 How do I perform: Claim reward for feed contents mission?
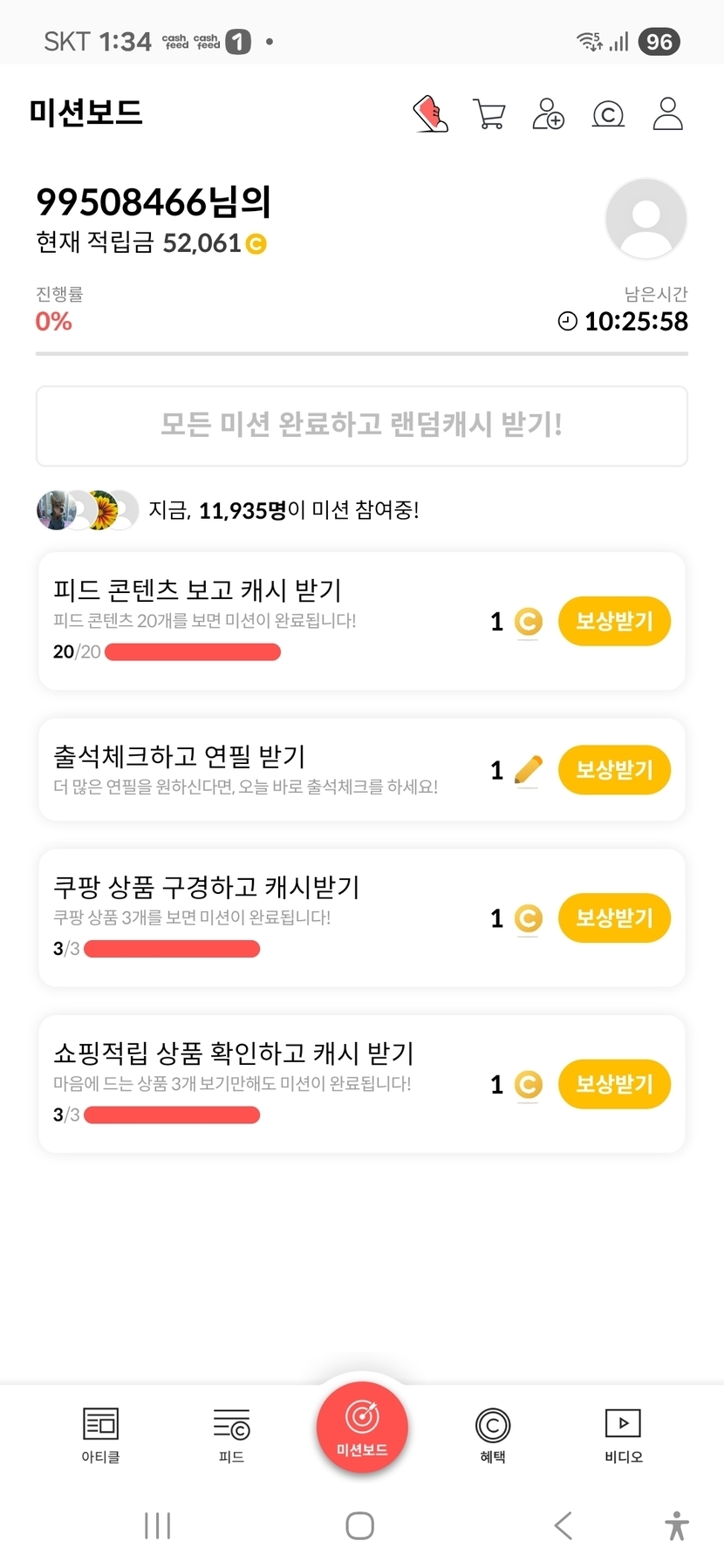[x=614, y=622]
